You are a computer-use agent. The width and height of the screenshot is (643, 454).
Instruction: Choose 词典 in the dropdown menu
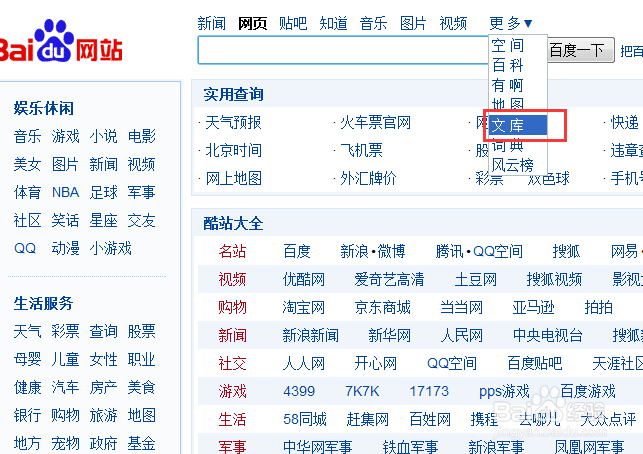[508, 145]
